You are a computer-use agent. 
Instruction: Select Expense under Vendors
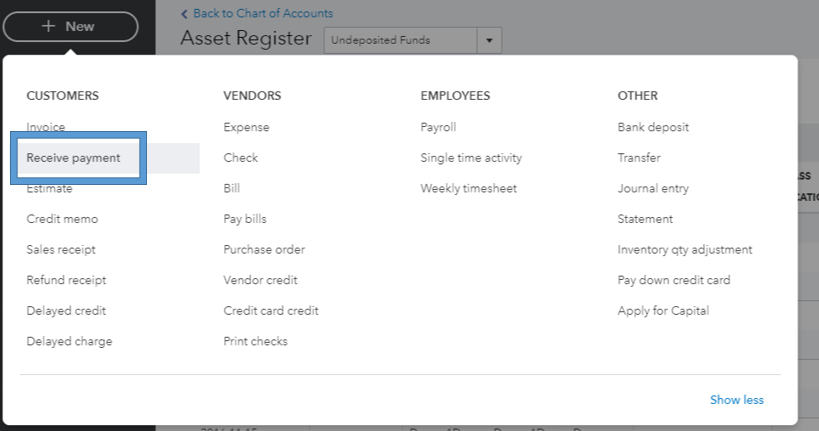click(x=246, y=127)
